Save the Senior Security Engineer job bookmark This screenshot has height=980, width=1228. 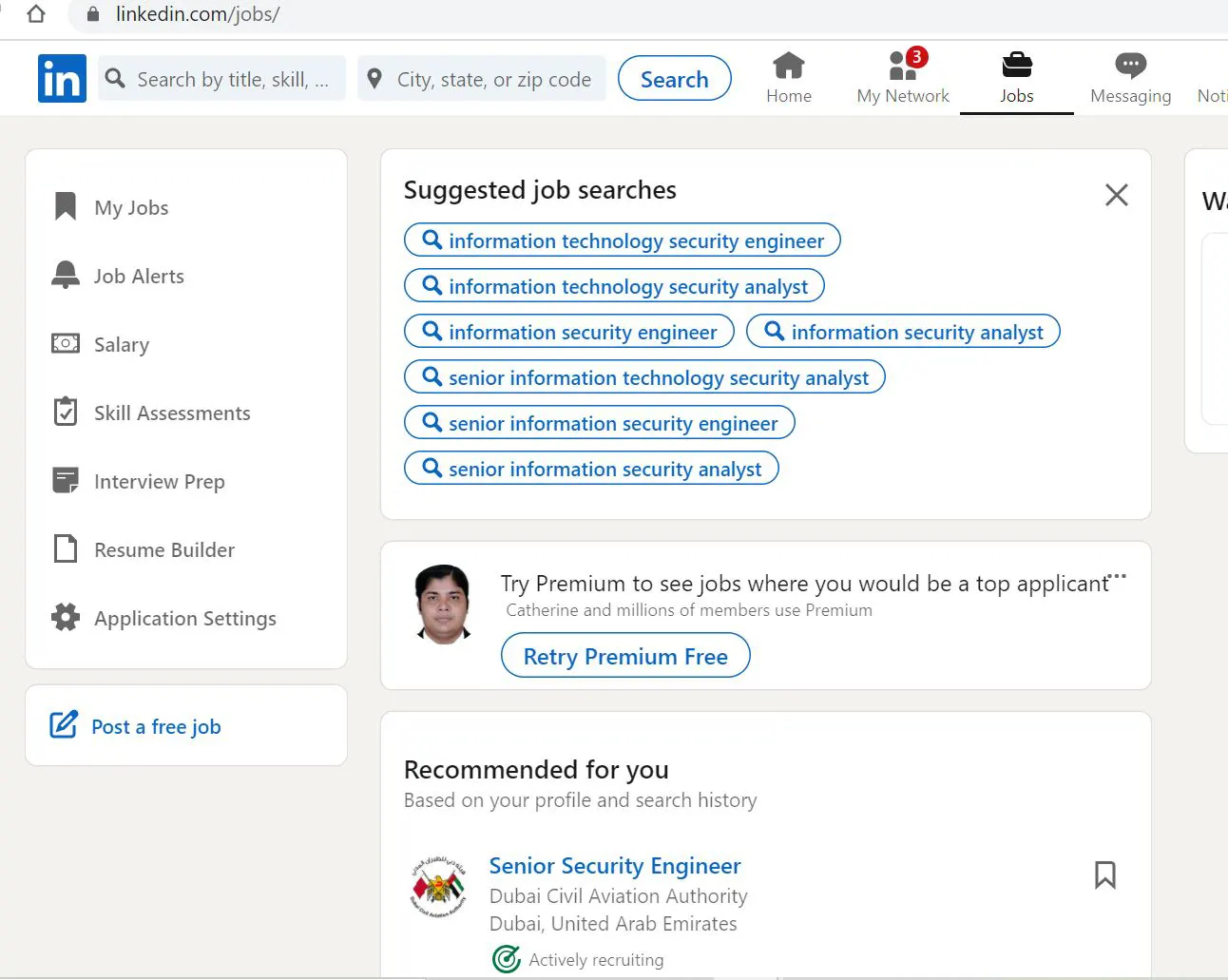pos(1104,874)
